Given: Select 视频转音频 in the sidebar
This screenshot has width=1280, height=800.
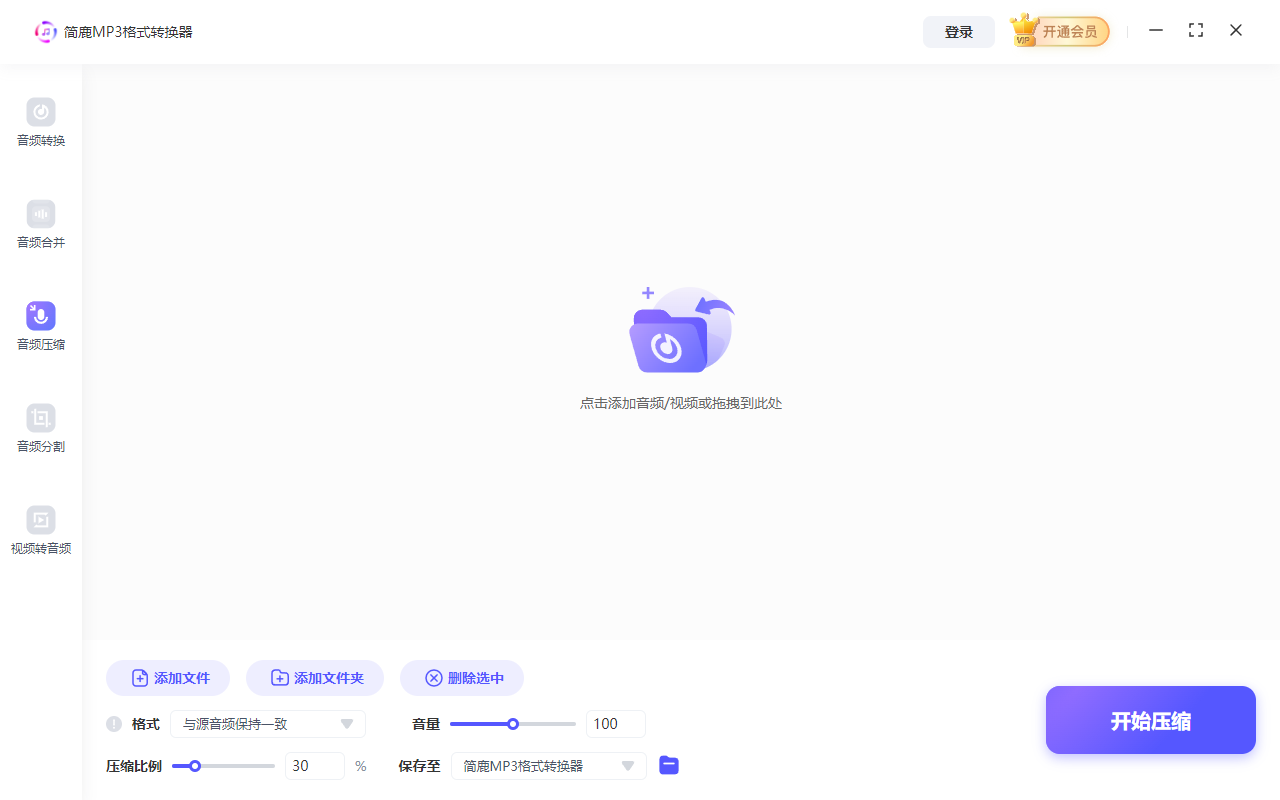Looking at the screenshot, I should click(x=40, y=530).
